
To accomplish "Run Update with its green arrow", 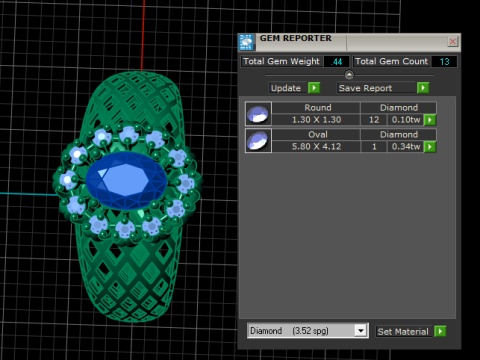I will coord(314,88).
